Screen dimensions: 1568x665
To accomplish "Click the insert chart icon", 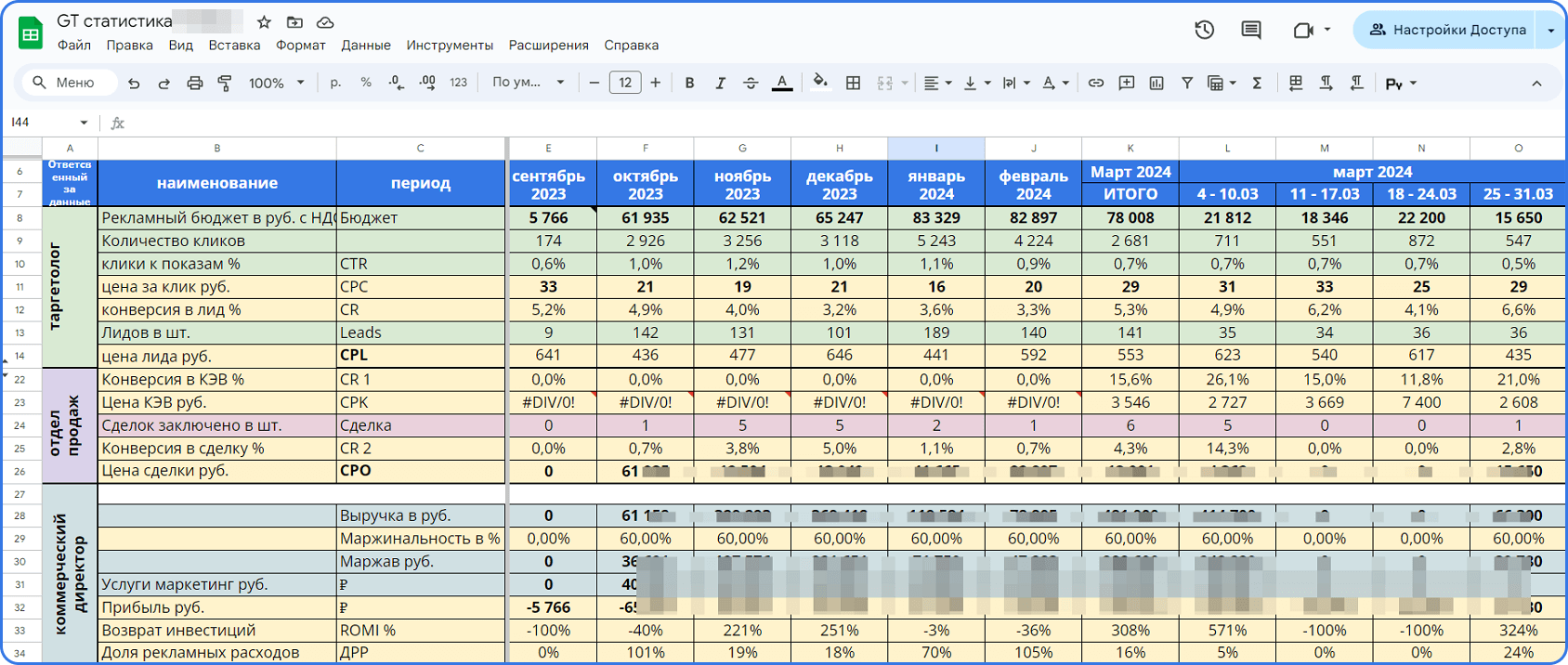I will [x=1156, y=83].
